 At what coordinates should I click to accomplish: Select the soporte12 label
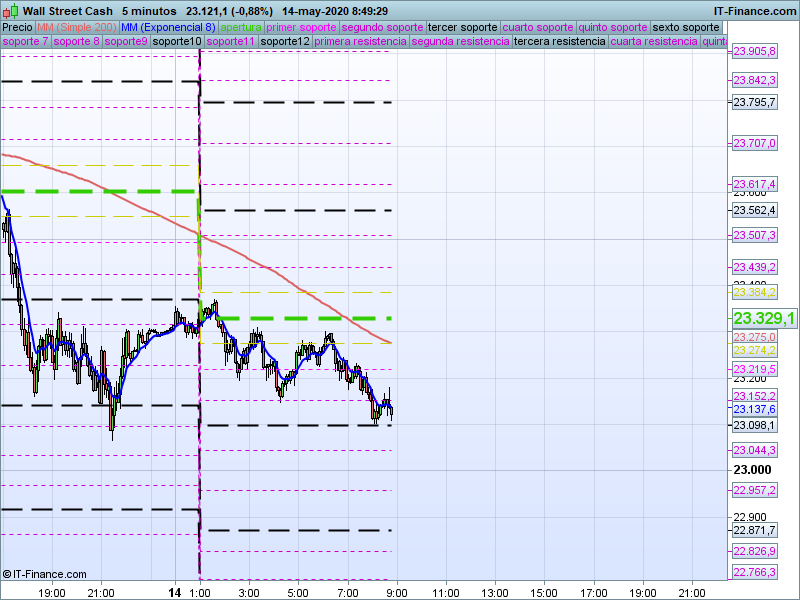click(x=285, y=41)
